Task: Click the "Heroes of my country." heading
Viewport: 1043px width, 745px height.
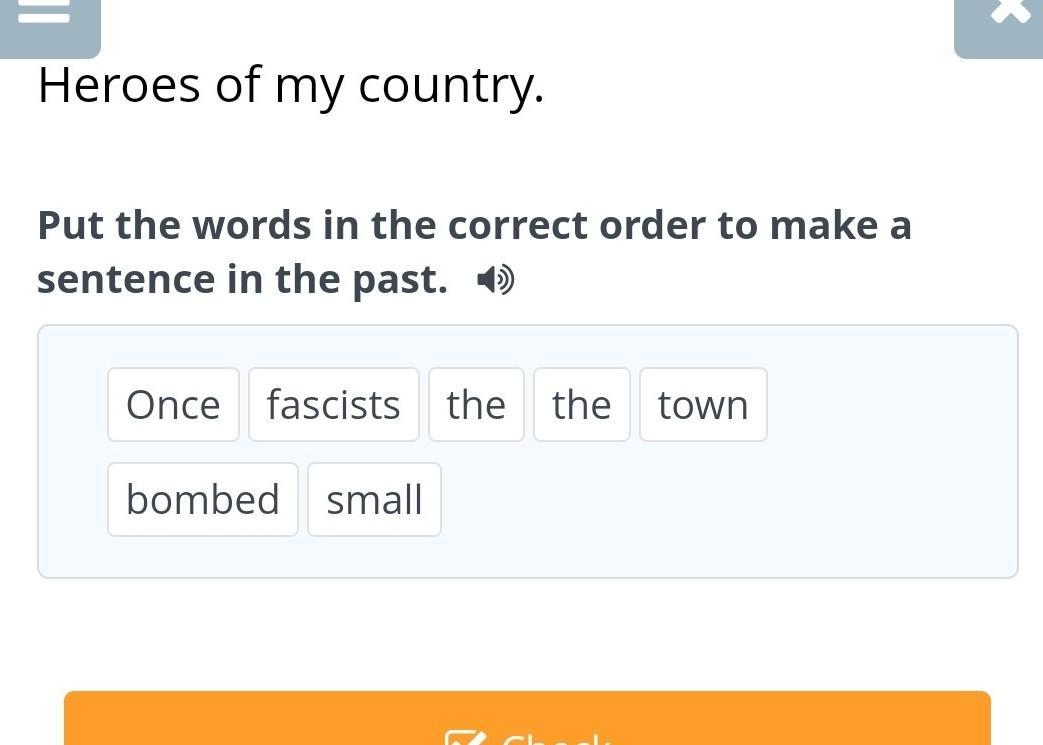Action: coord(291,85)
